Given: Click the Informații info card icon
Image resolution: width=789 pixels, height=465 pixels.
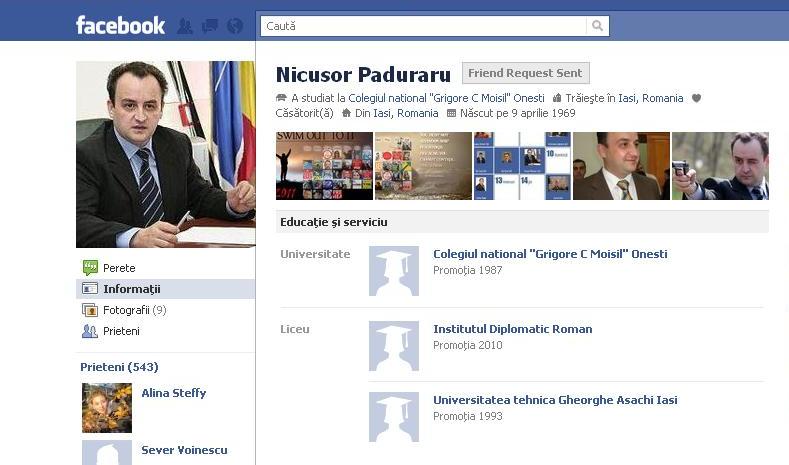Looking at the screenshot, I should (x=90, y=289).
